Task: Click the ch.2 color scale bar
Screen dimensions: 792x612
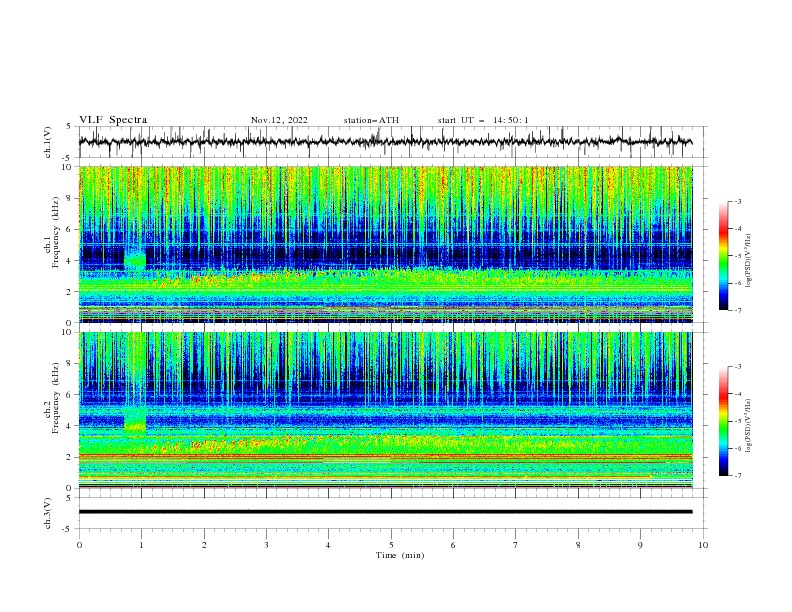Action: tap(723, 421)
